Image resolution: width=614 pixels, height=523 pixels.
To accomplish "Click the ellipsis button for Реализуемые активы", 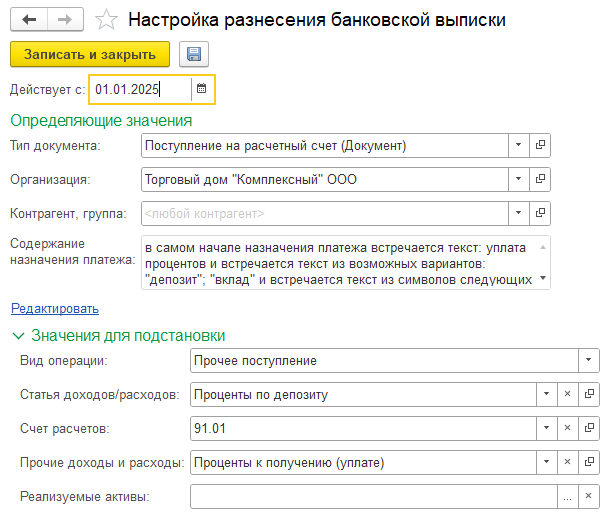I will [567, 496].
